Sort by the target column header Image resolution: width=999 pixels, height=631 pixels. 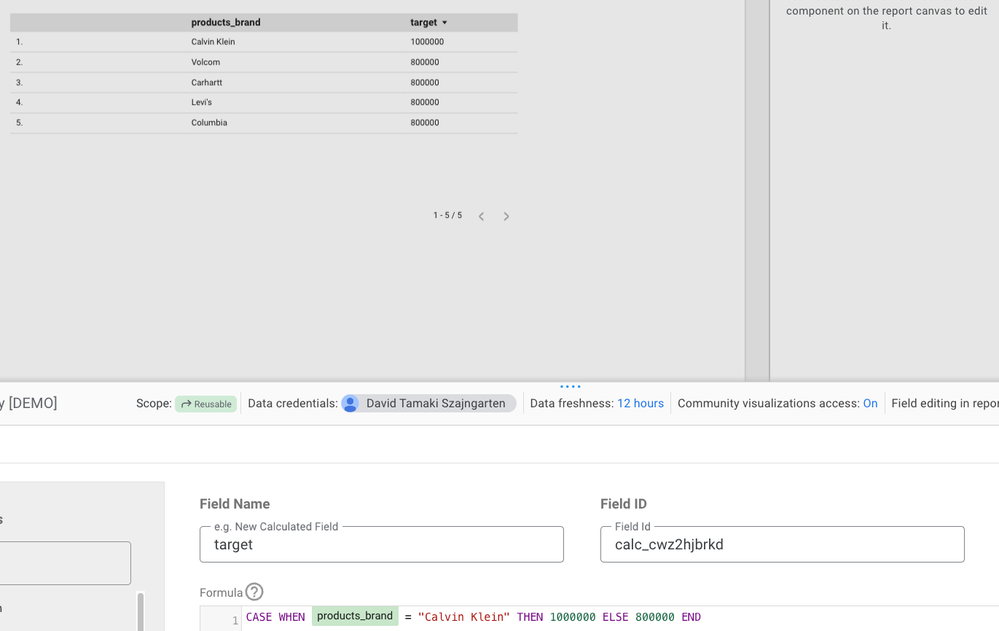point(424,22)
